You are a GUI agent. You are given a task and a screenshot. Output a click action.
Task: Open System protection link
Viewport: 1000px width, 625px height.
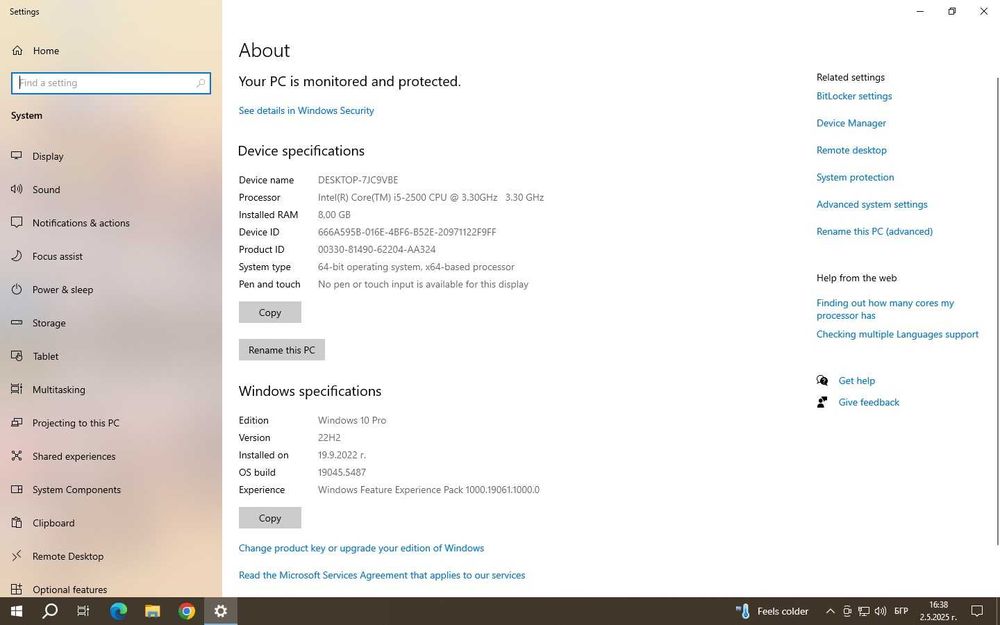855,177
